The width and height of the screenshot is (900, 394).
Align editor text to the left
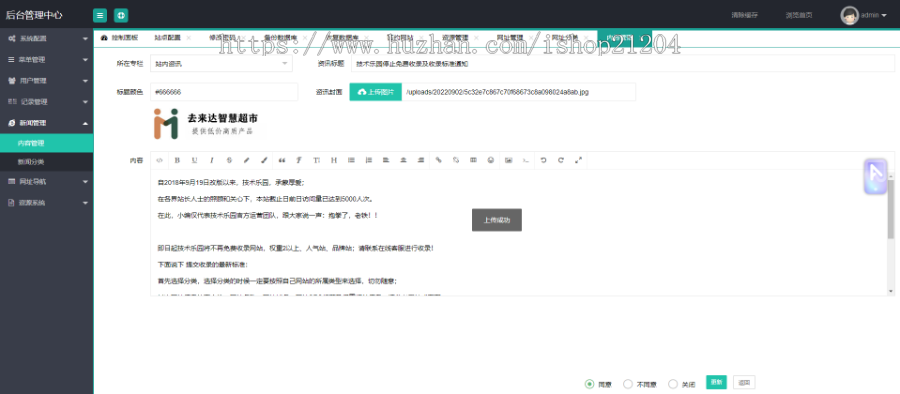[x=386, y=160]
